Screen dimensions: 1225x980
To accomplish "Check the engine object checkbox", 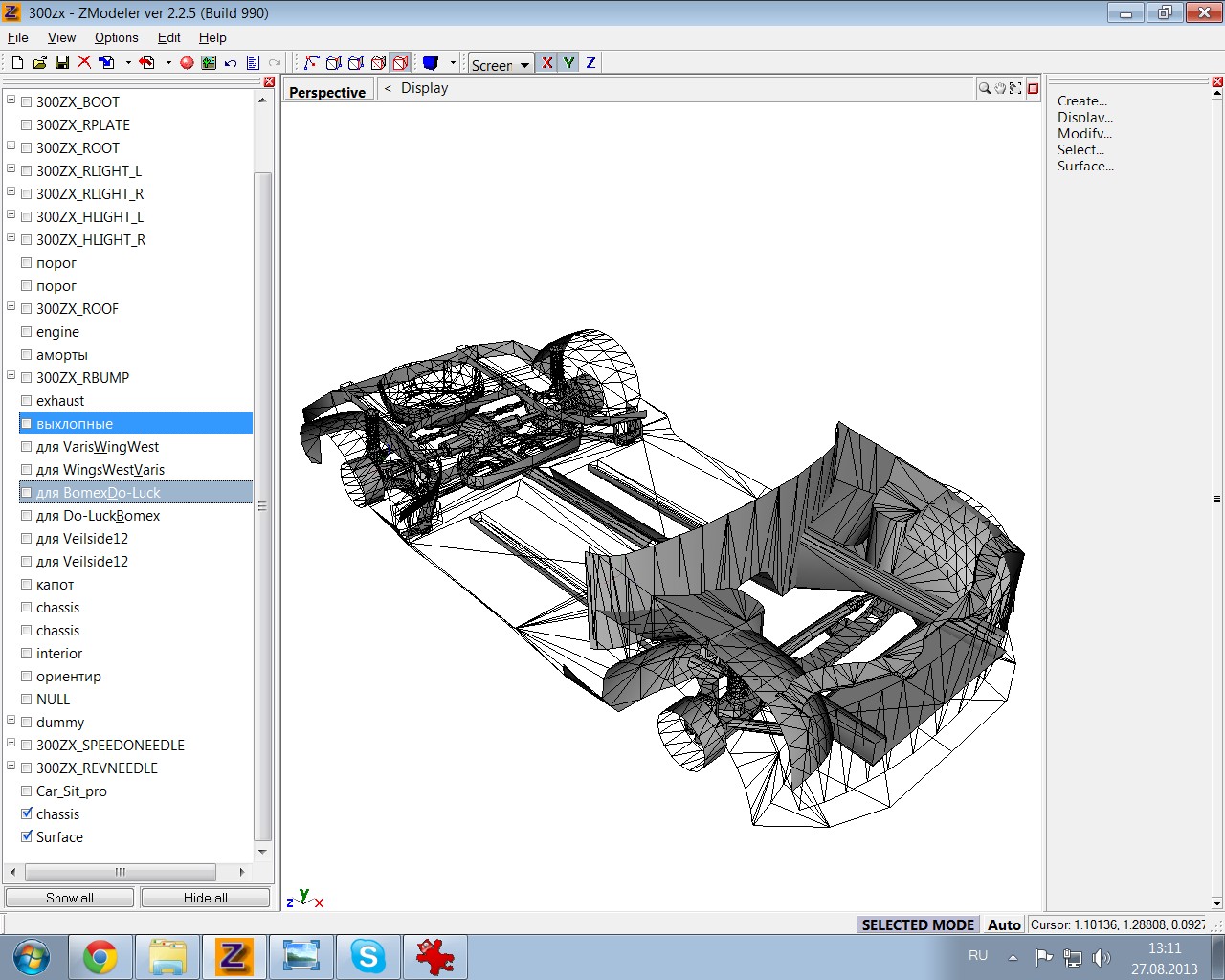I will [x=27, y=331].
